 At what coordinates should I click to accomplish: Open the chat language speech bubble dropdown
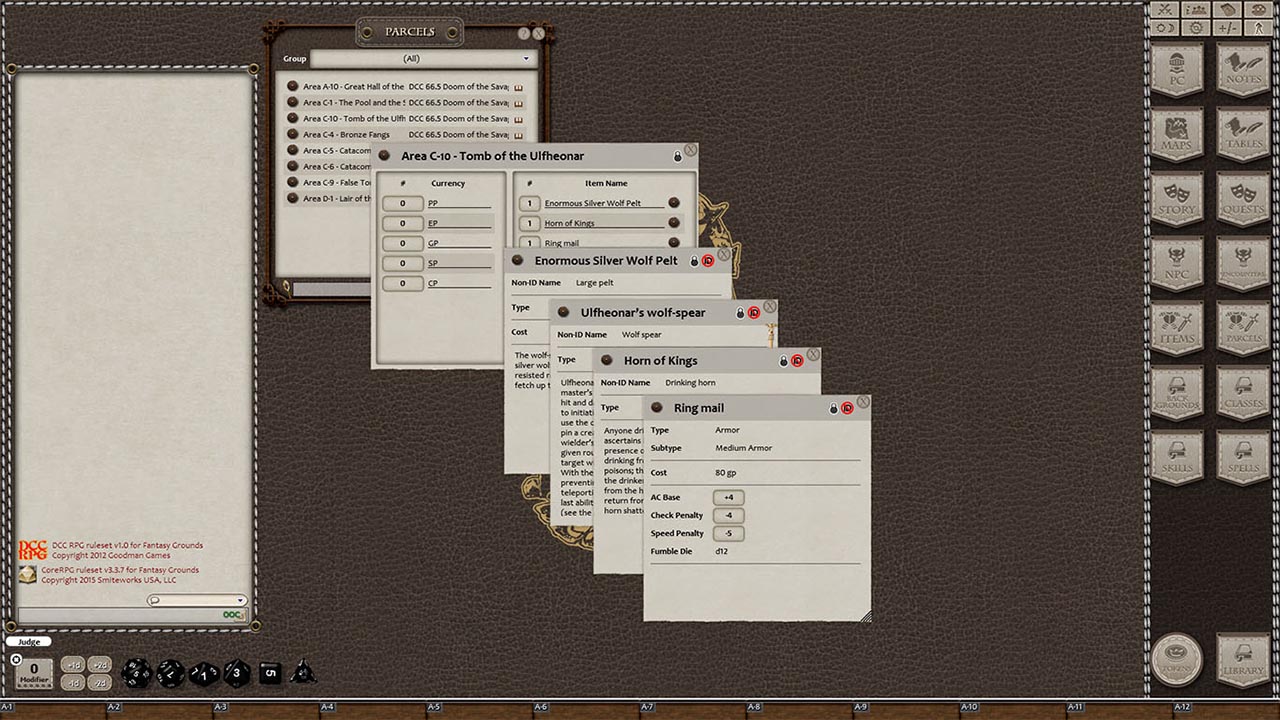click(x=154, y=600)
